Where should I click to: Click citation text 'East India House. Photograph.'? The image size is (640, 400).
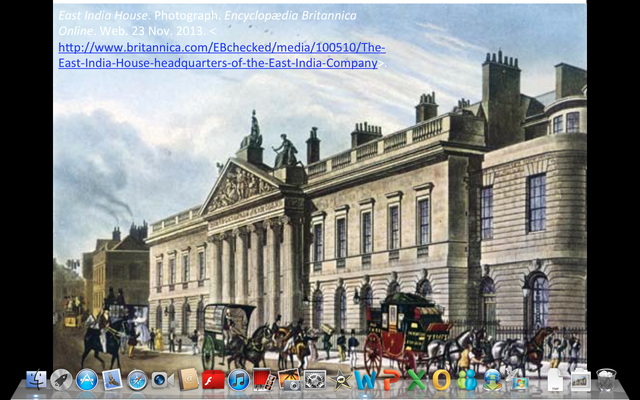tap(140, 16)
